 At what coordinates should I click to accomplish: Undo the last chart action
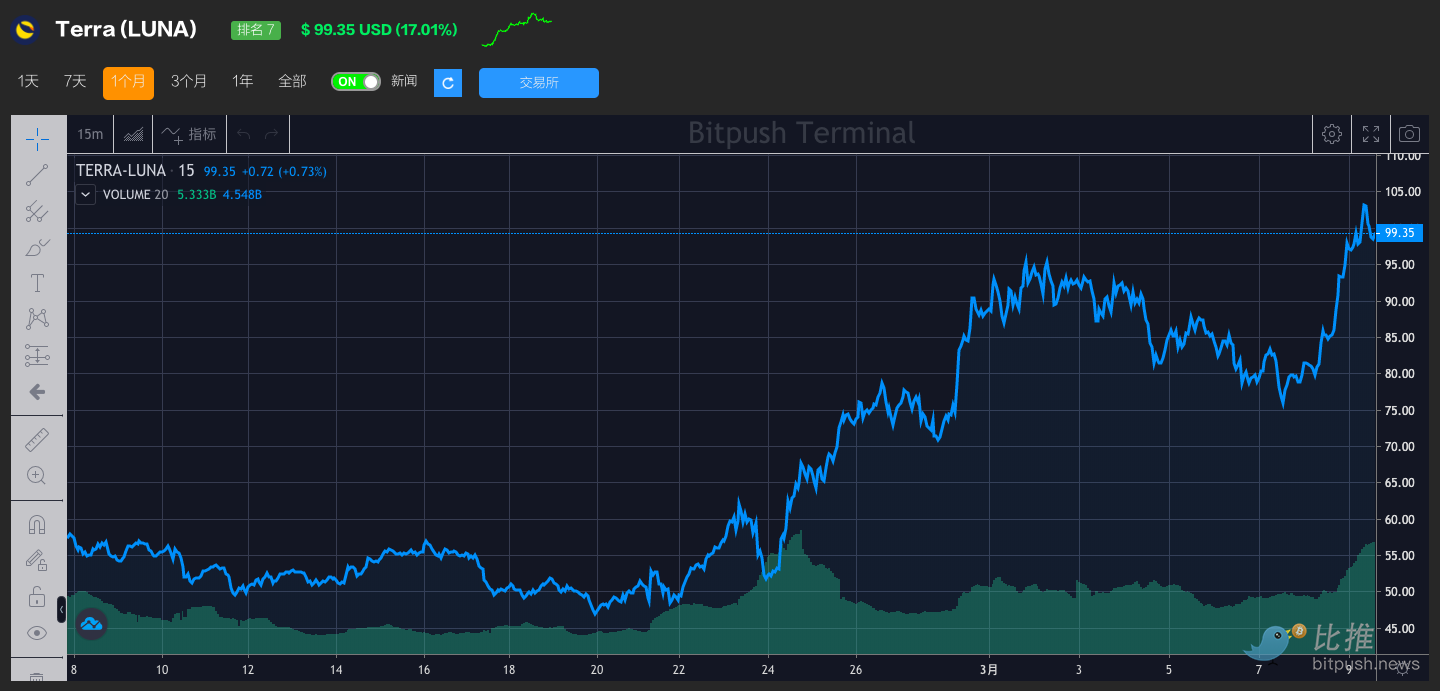click(x=244, y=134)
